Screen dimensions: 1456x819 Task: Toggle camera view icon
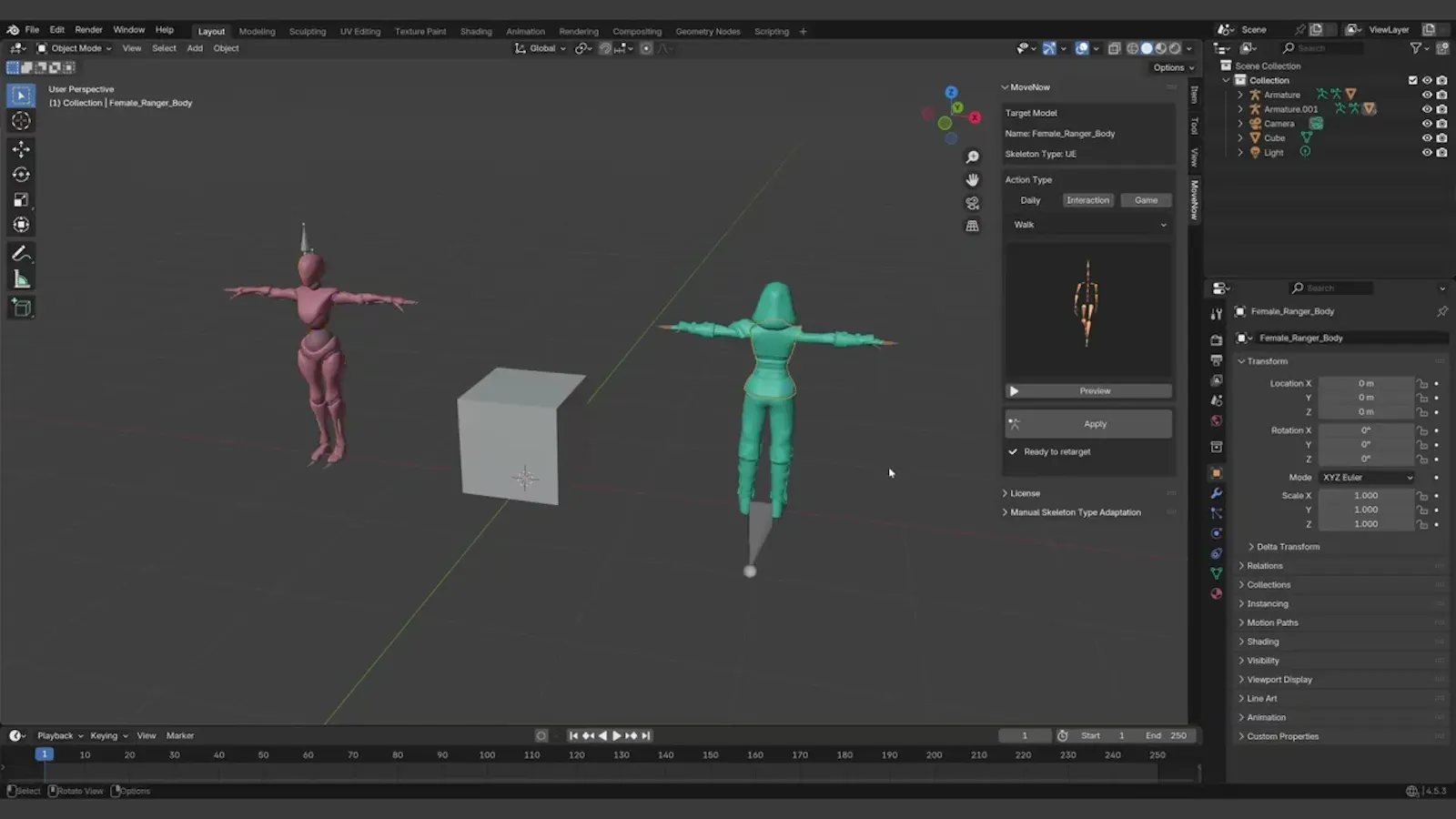click(972, 203)
